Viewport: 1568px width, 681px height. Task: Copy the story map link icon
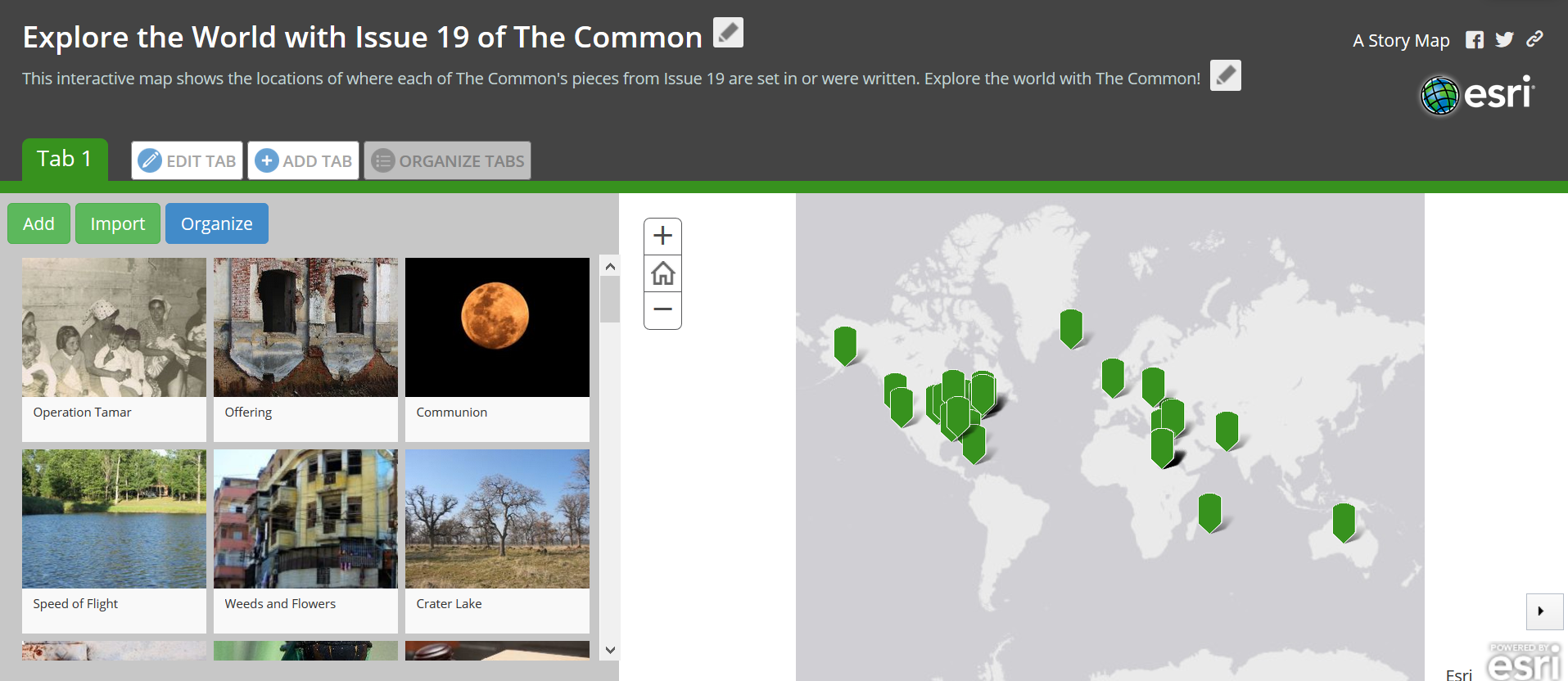tap(1534, 39)
